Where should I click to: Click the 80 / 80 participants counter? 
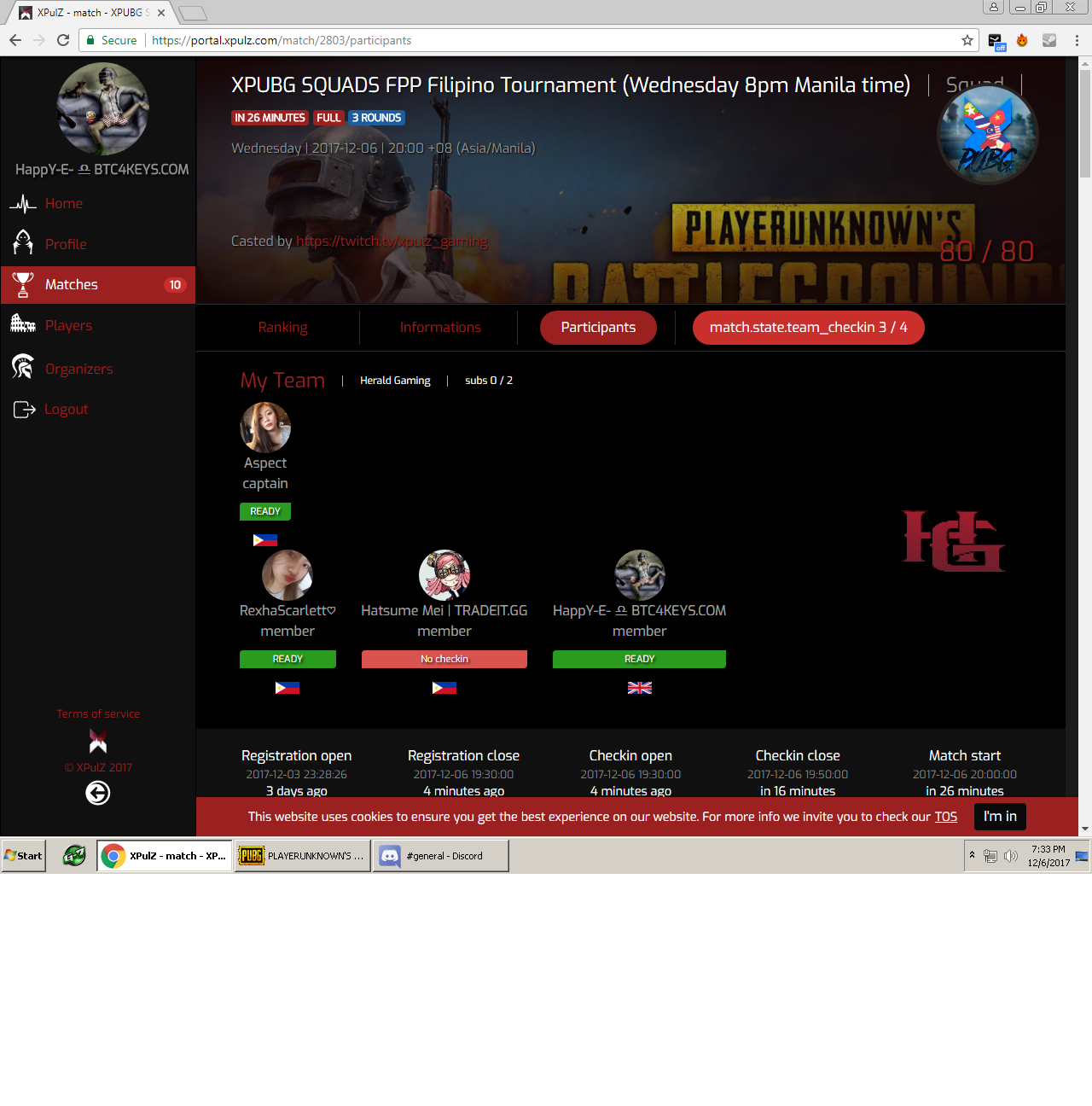[x=986, y=251]
